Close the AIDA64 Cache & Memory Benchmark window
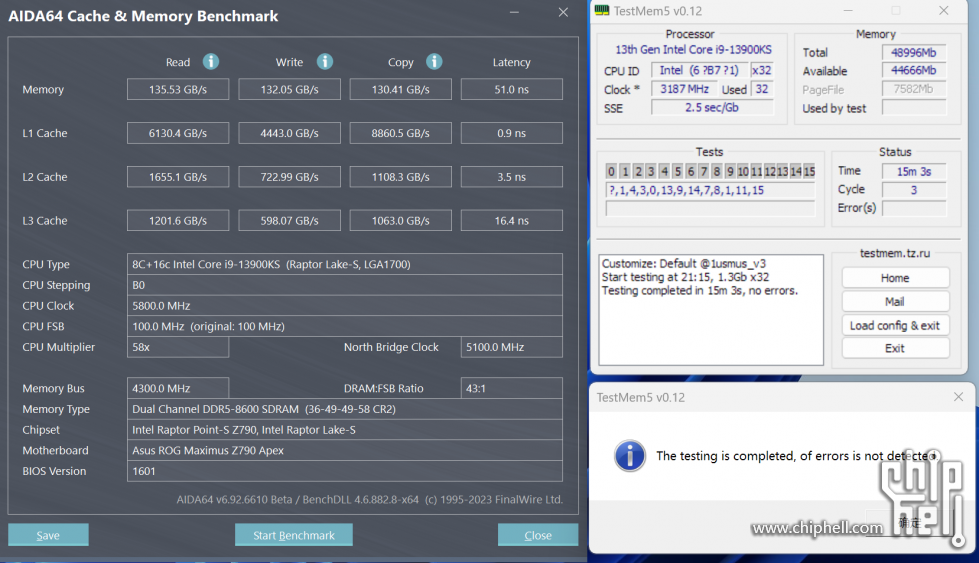 563,12
